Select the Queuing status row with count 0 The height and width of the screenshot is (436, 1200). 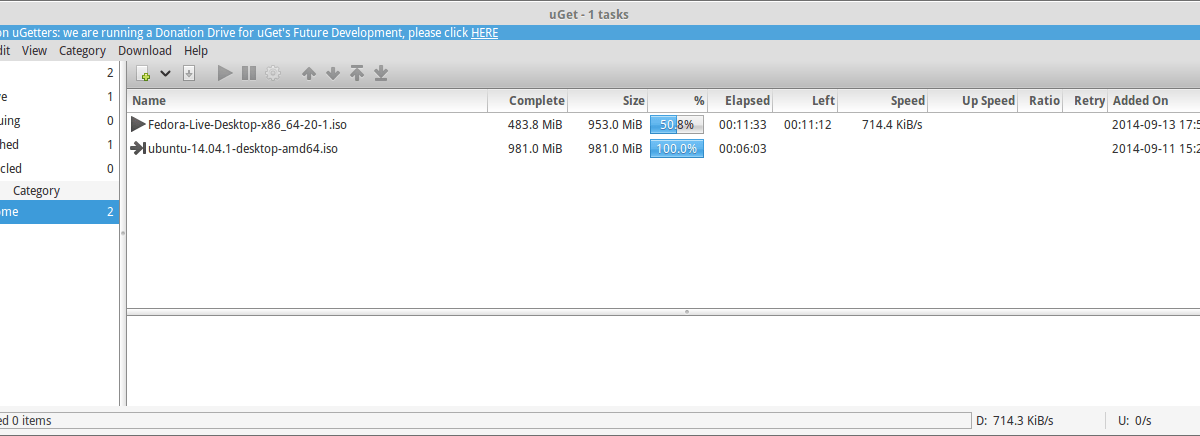click(x=59, y=121)
